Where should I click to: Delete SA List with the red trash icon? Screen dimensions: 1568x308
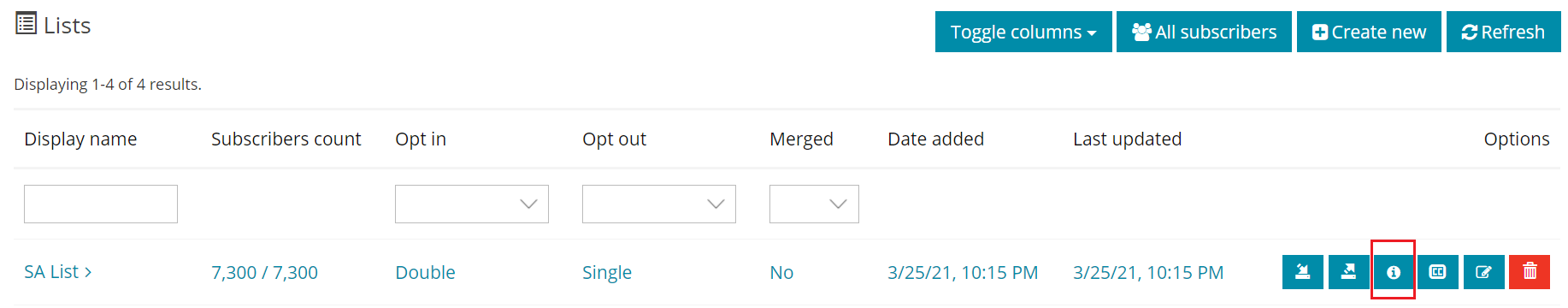1530,272
